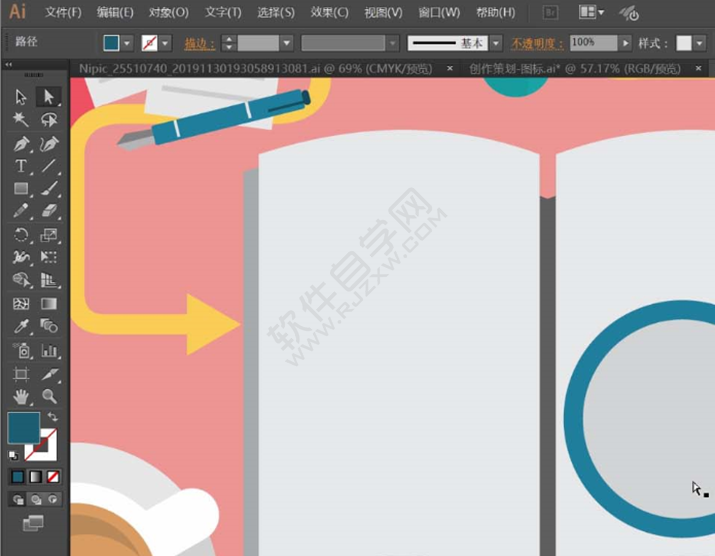
Task: Adjust the stroke weight stepper arrows
Action: click(228, 43)
